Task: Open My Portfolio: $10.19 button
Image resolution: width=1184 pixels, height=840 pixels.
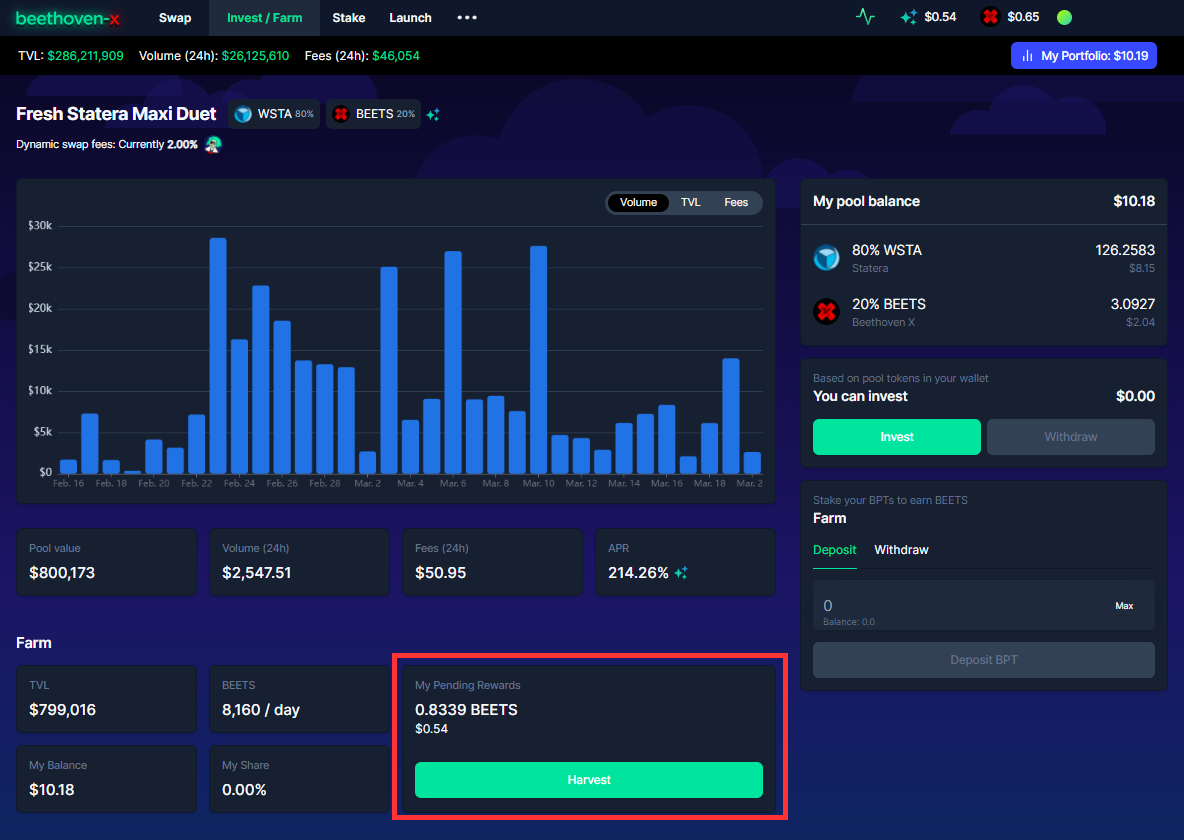Action: [1084, 56]
